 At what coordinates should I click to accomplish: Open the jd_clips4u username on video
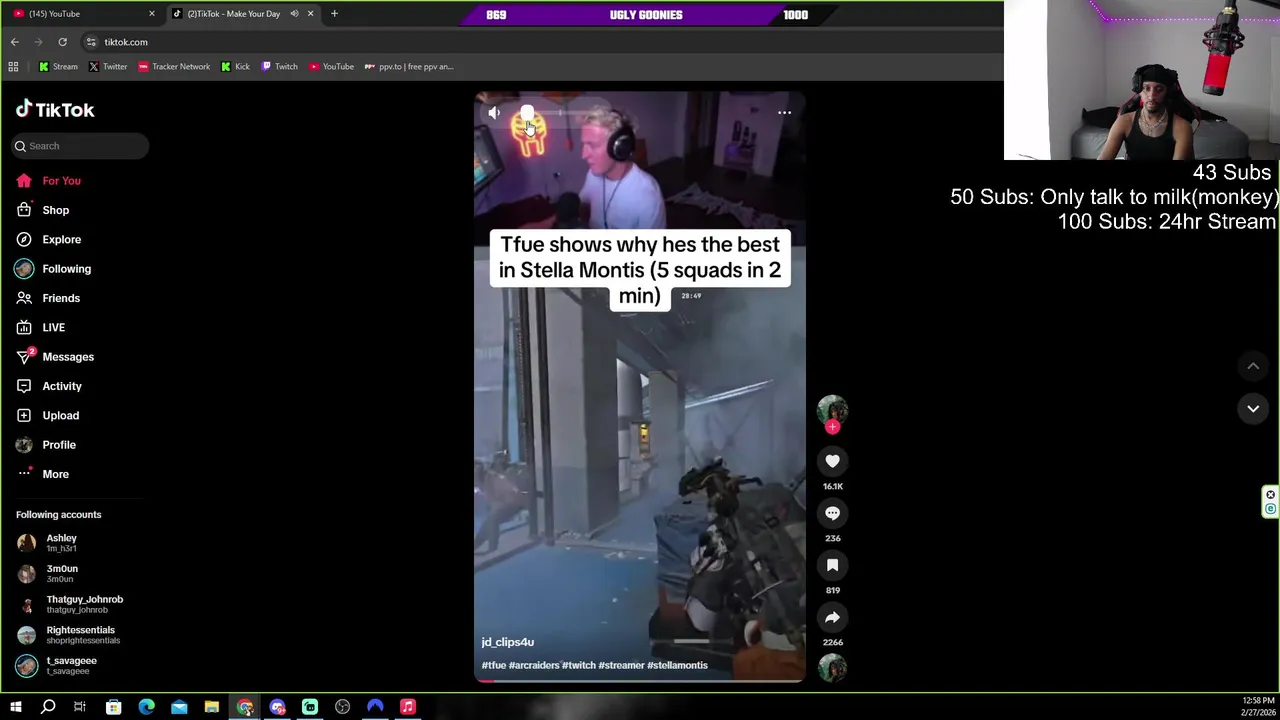(507, 642)
